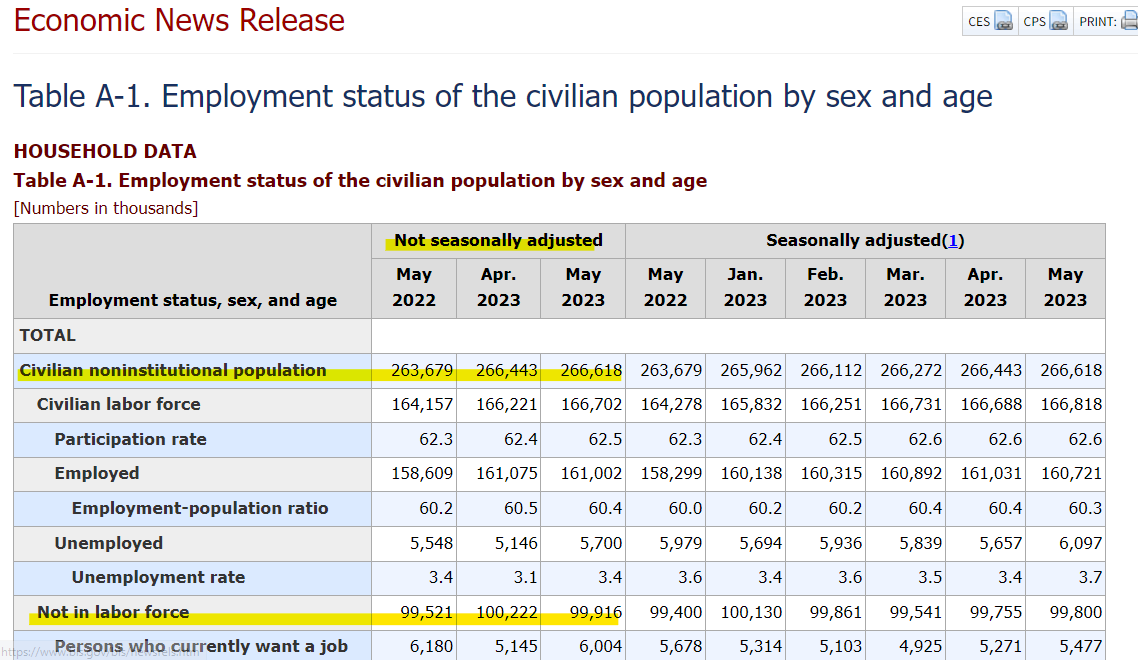Click the TOTAL row label

click(47, 335)
